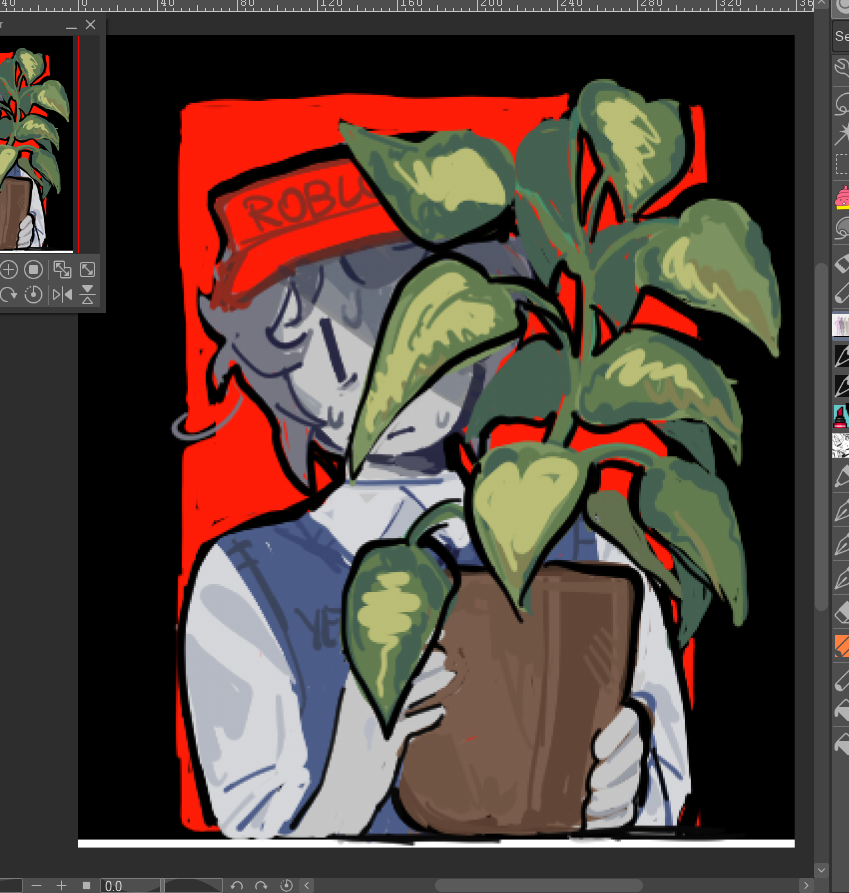Image resolution: width=849 pixels, height=893 pixels.
Task: Zoom in with the bottom bar plus
Action: pos(61,886)
